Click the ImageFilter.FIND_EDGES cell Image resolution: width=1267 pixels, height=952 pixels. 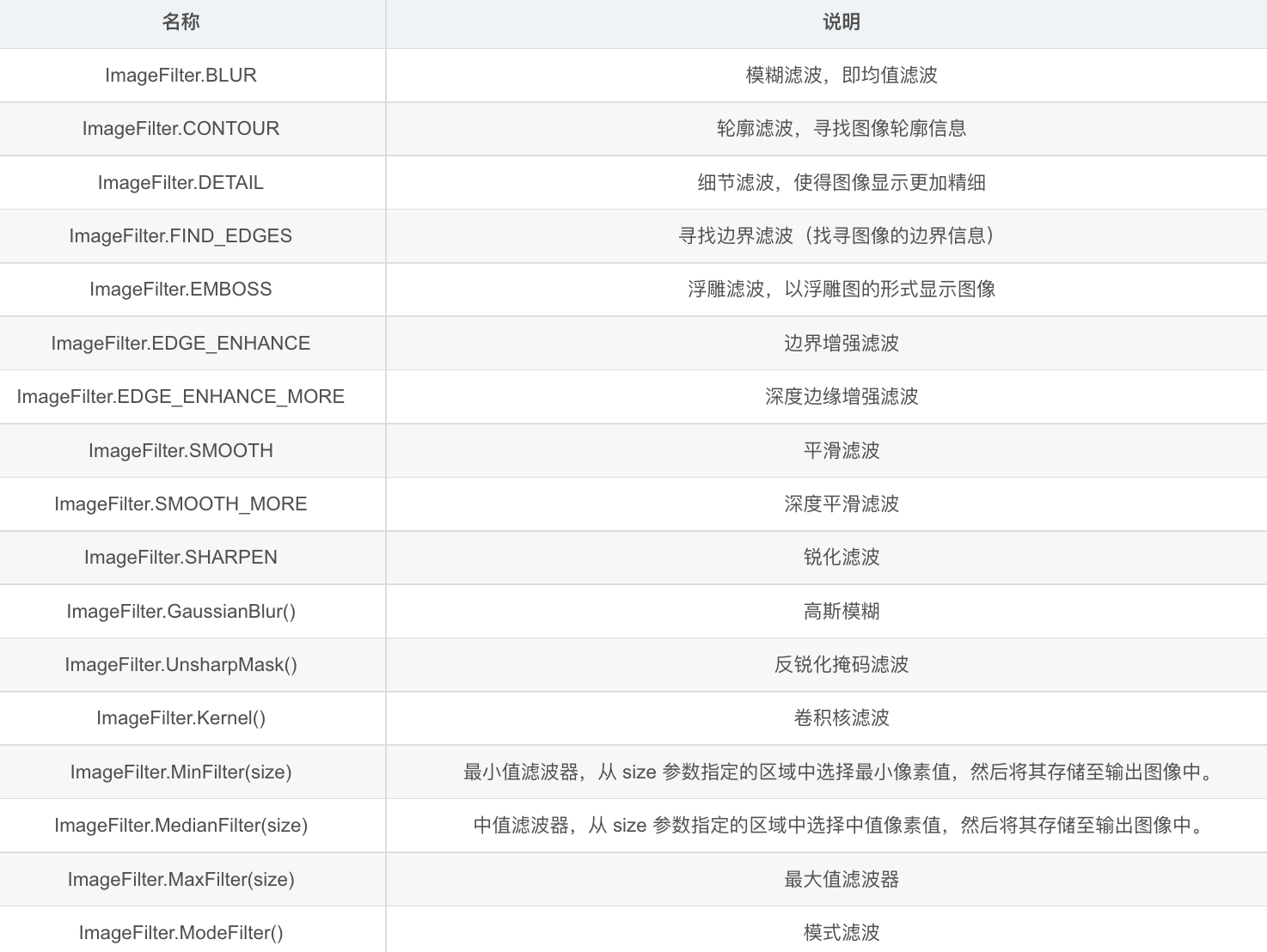click(x=181, y=235)
